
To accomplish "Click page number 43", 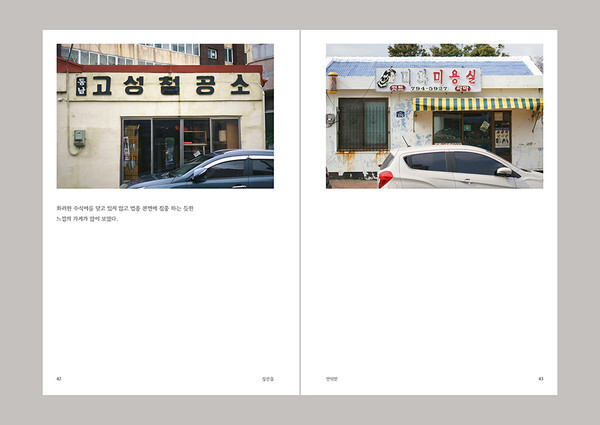I will [x=541, y=379].
